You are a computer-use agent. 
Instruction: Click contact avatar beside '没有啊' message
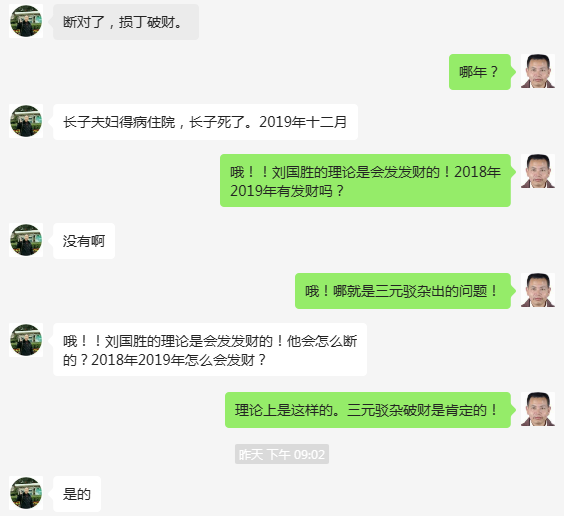click(26, 240)
